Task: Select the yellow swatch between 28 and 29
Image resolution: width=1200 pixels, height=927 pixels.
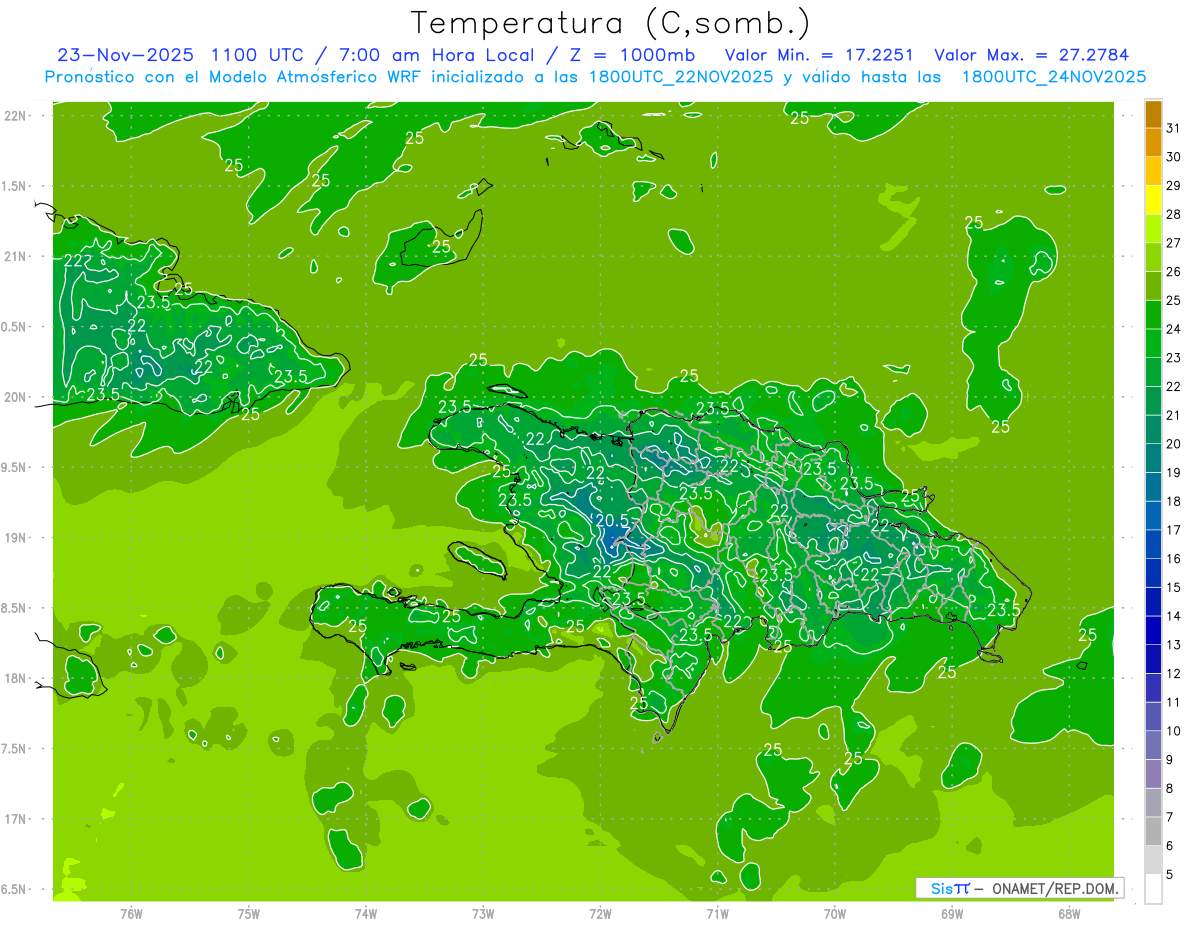Action: (x=1153, y=200)
